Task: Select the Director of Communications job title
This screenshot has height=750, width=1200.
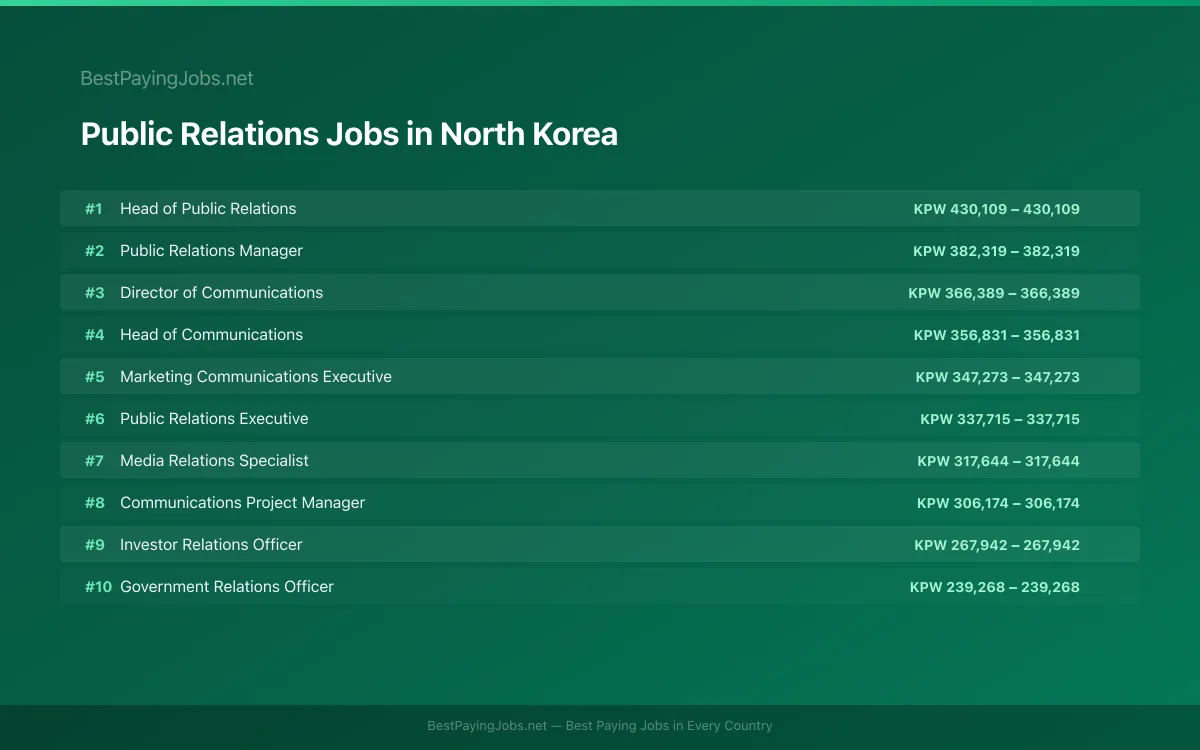Action: (x=221, y=293)
